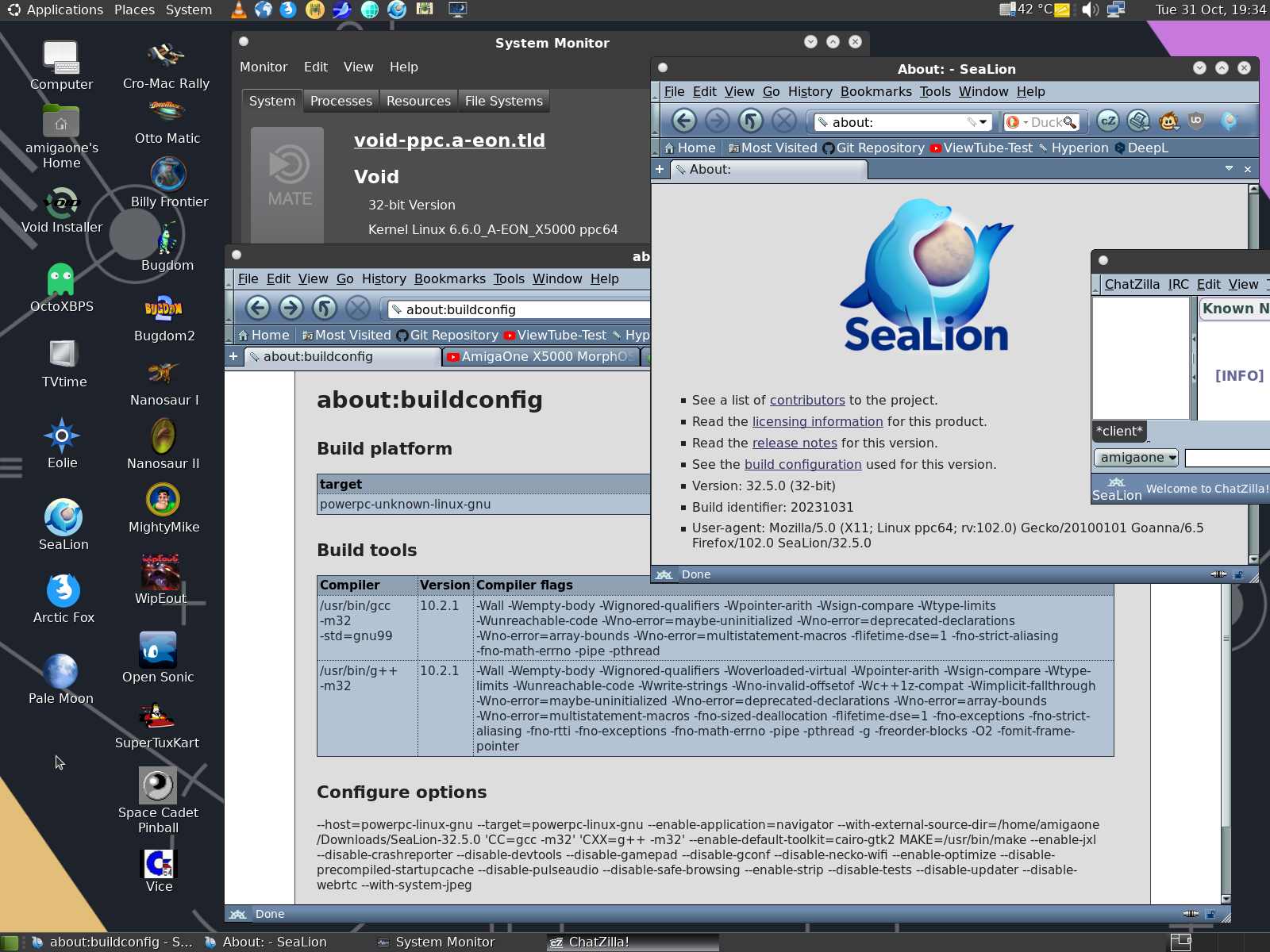Switch to the Processes tab in System Monitor

pyautogui.click(x=341, y=101)
